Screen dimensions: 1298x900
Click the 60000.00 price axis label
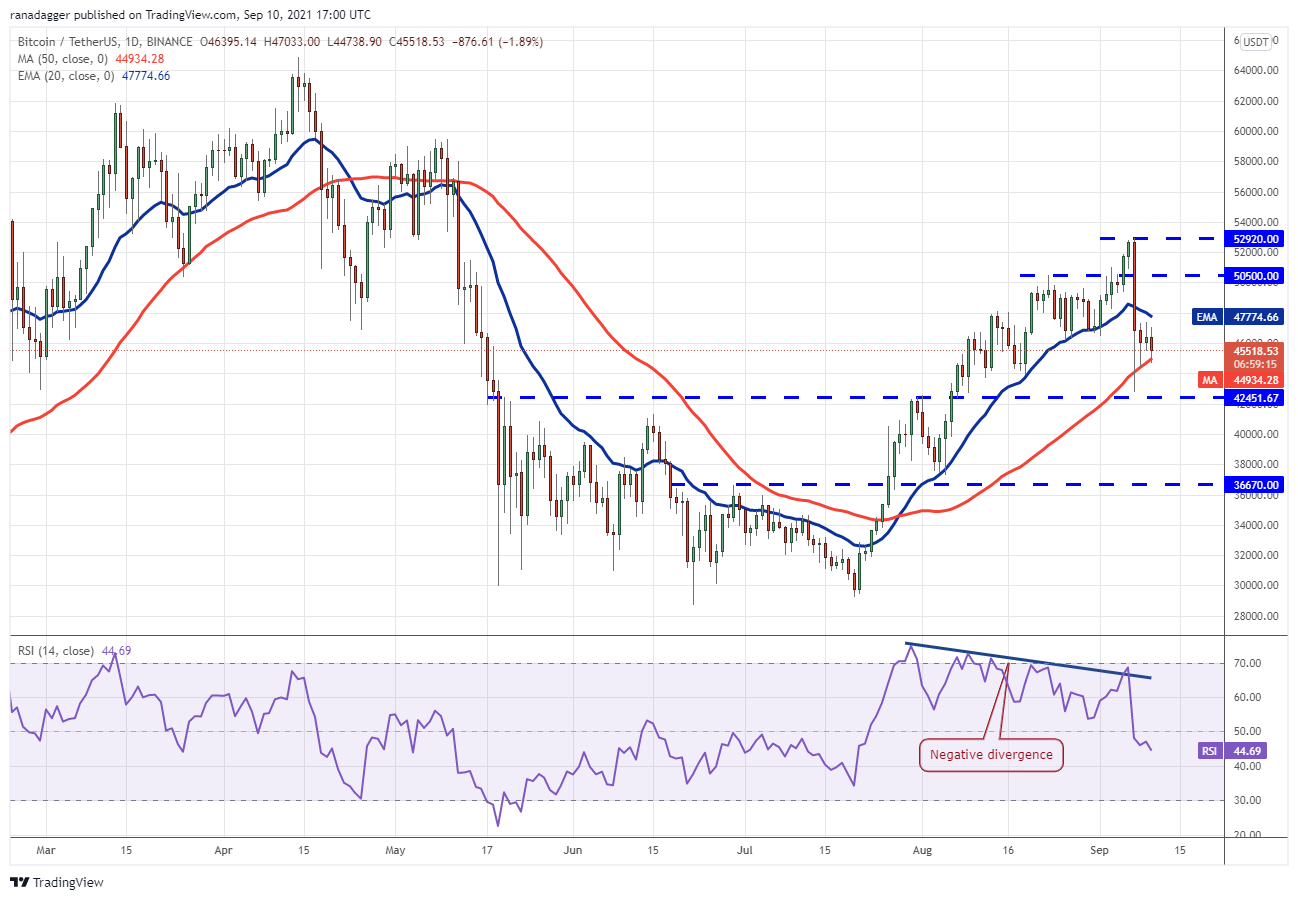point(1257,132)
